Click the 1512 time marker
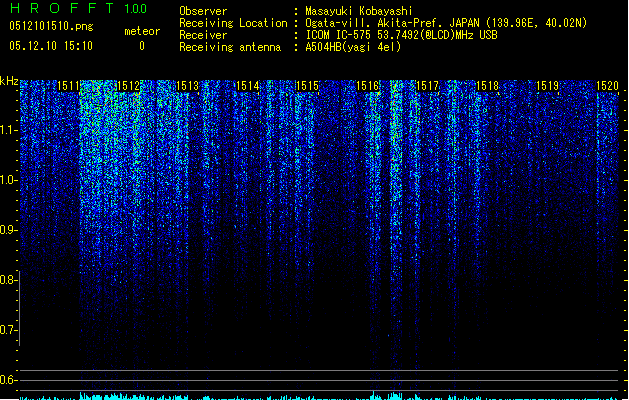 point(128,86)
